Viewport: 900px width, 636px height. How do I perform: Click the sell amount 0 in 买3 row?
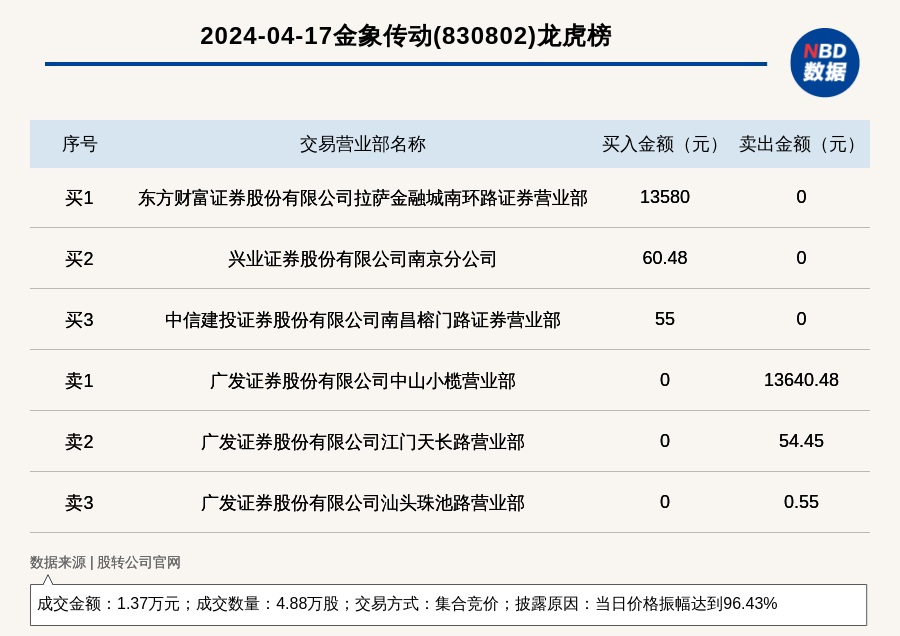pyautogui.click(x=801, y=319)
